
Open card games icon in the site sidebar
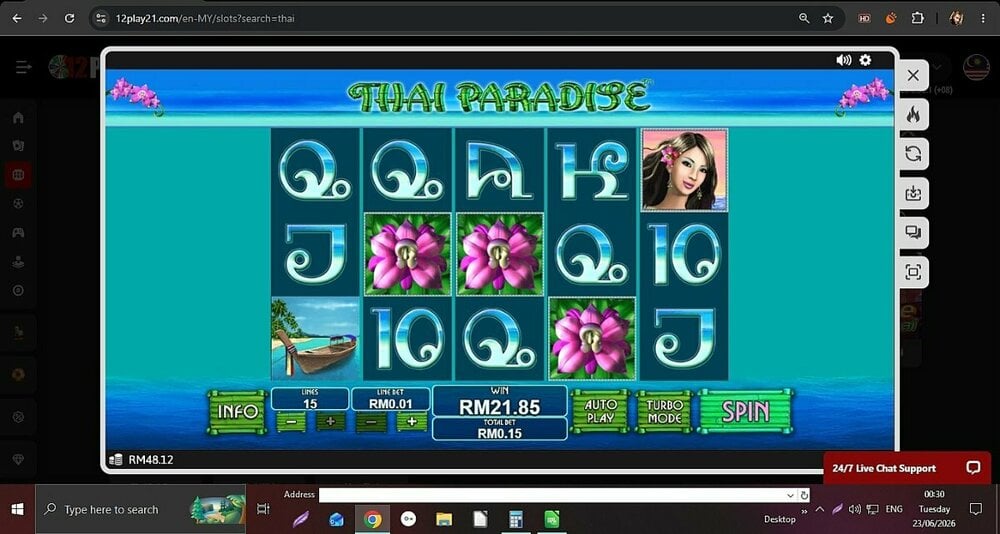tap(18, 146)
